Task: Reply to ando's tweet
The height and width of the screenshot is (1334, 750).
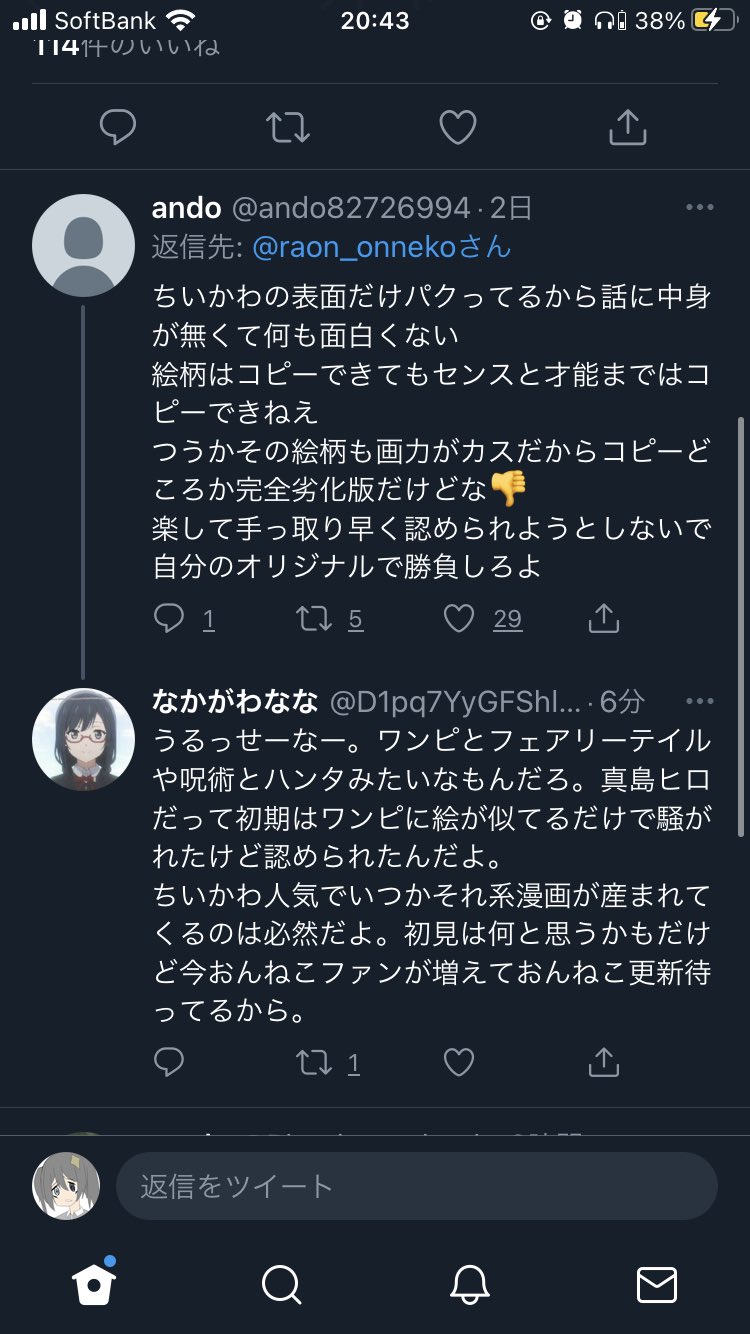Action: 169,620
